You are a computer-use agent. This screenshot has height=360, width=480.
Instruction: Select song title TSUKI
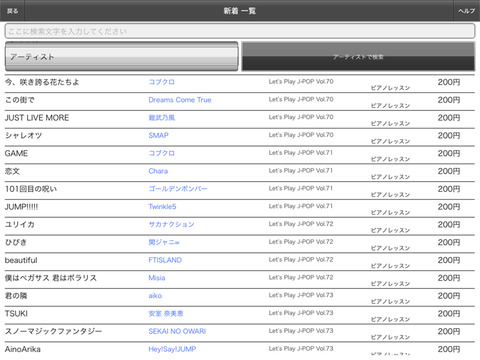(x=16, y=313)
